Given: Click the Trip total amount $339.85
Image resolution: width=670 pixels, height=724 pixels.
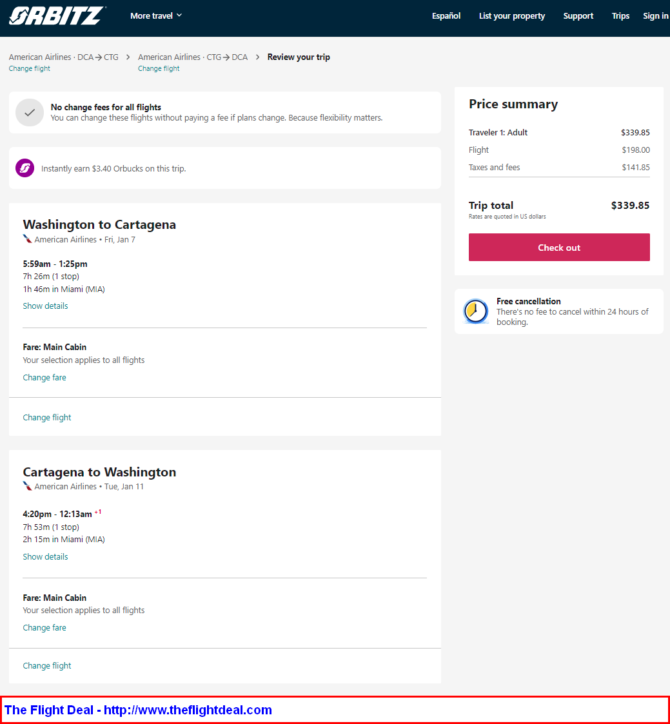Looking at the screenshot, I should pos(630,205).
